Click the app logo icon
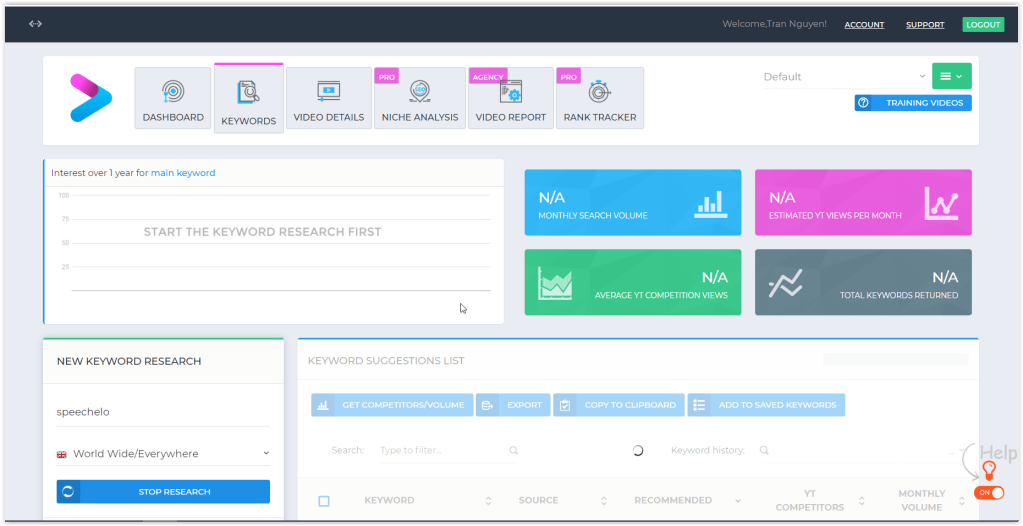The width and height of the screenshot is (1023, 526). click(91, 98)
